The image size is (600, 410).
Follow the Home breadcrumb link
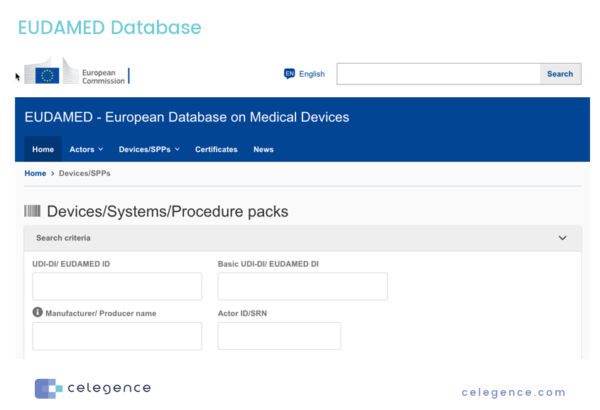(x=35, y=173)
